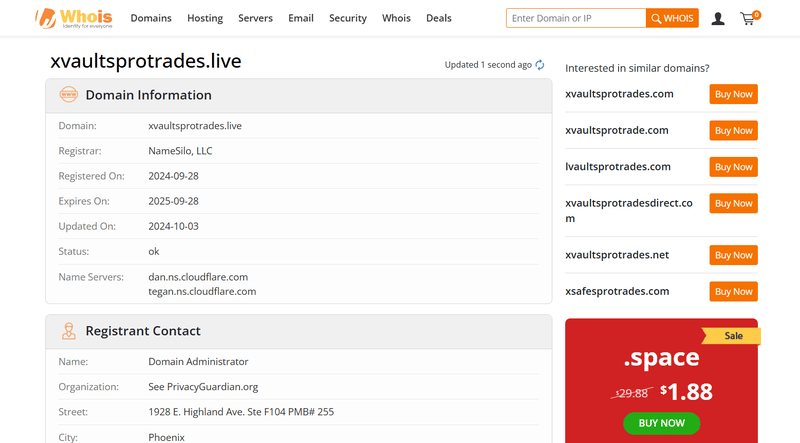Select the Updated On date 2024-10-03
This screenshot has height=443, width=800.
coord(173,226)
